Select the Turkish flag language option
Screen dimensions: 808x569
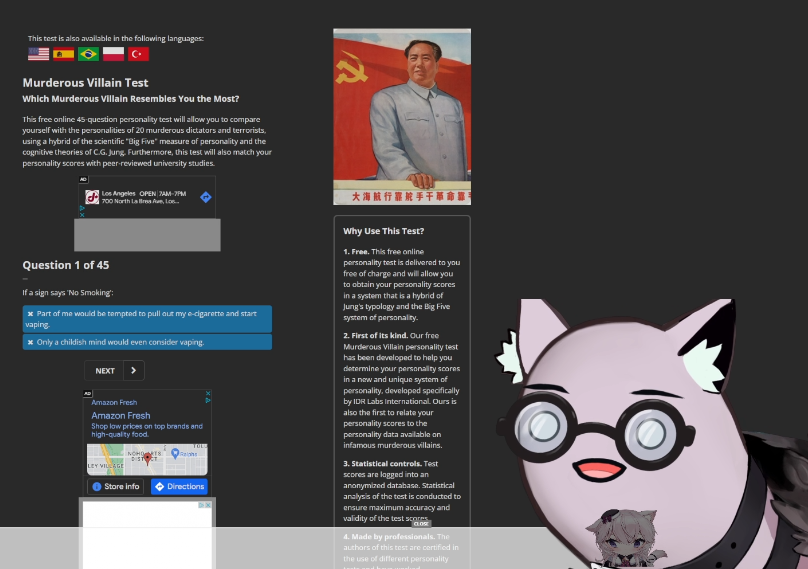(x=138, y=54)
